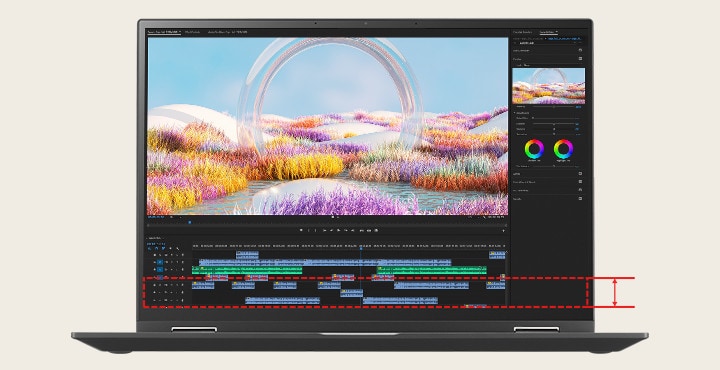Click the Mark Out transport icon
This screenshot has height=370, width=720.
[315, 230]
